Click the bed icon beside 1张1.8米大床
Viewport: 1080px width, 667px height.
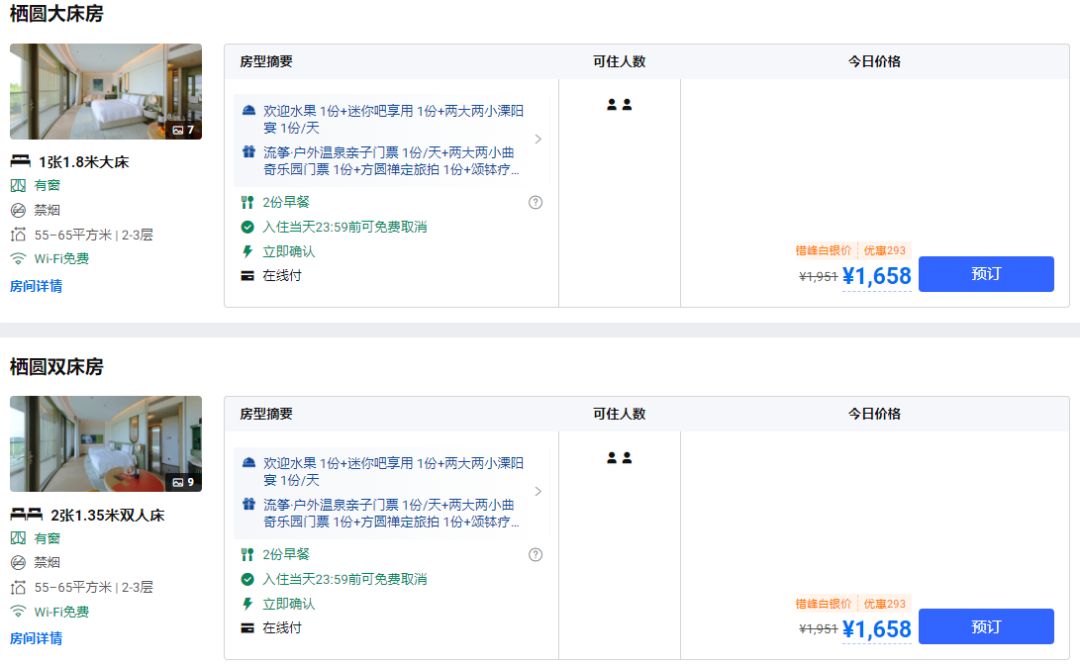[x=20, y=161]
